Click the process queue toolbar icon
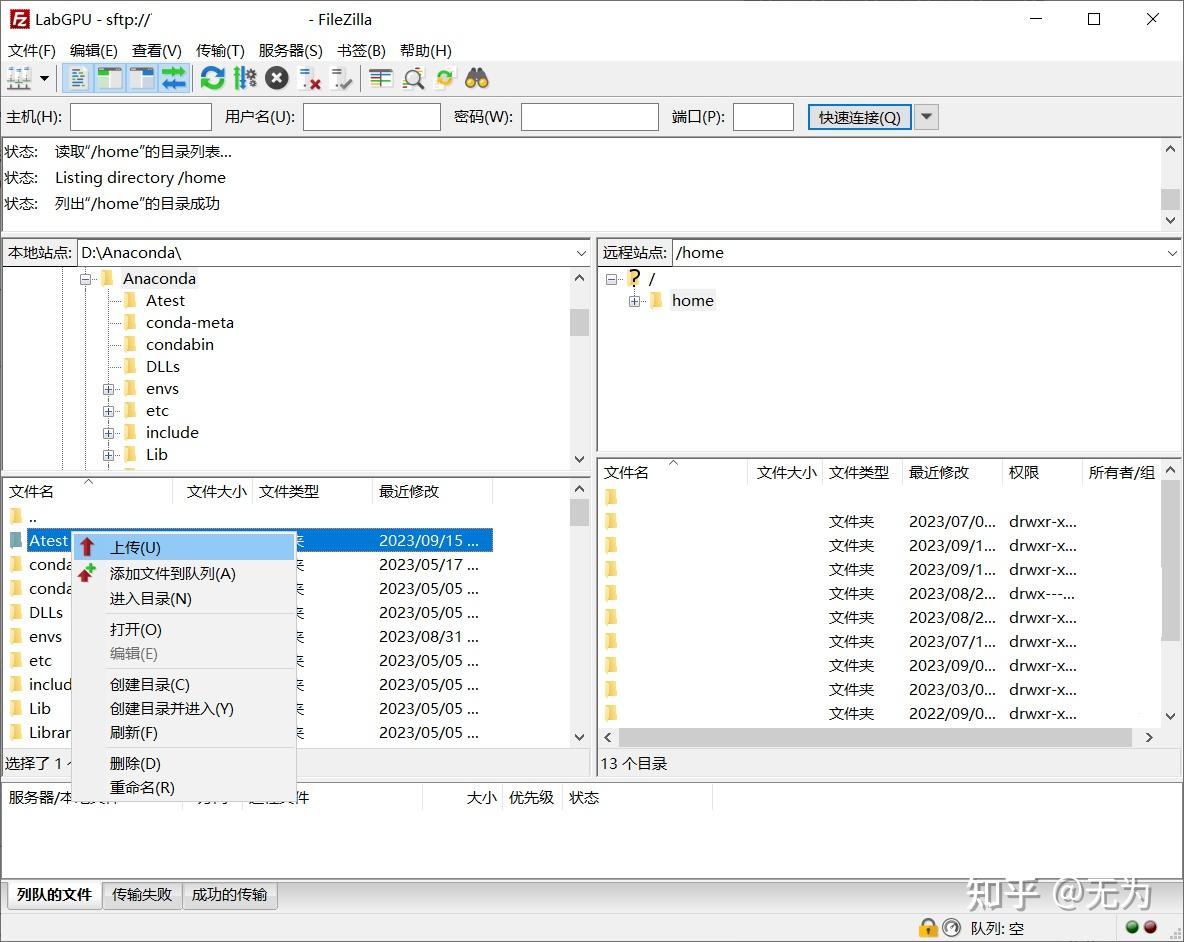The height and width of the screenshot is (942, 1184). click(245, 78)
